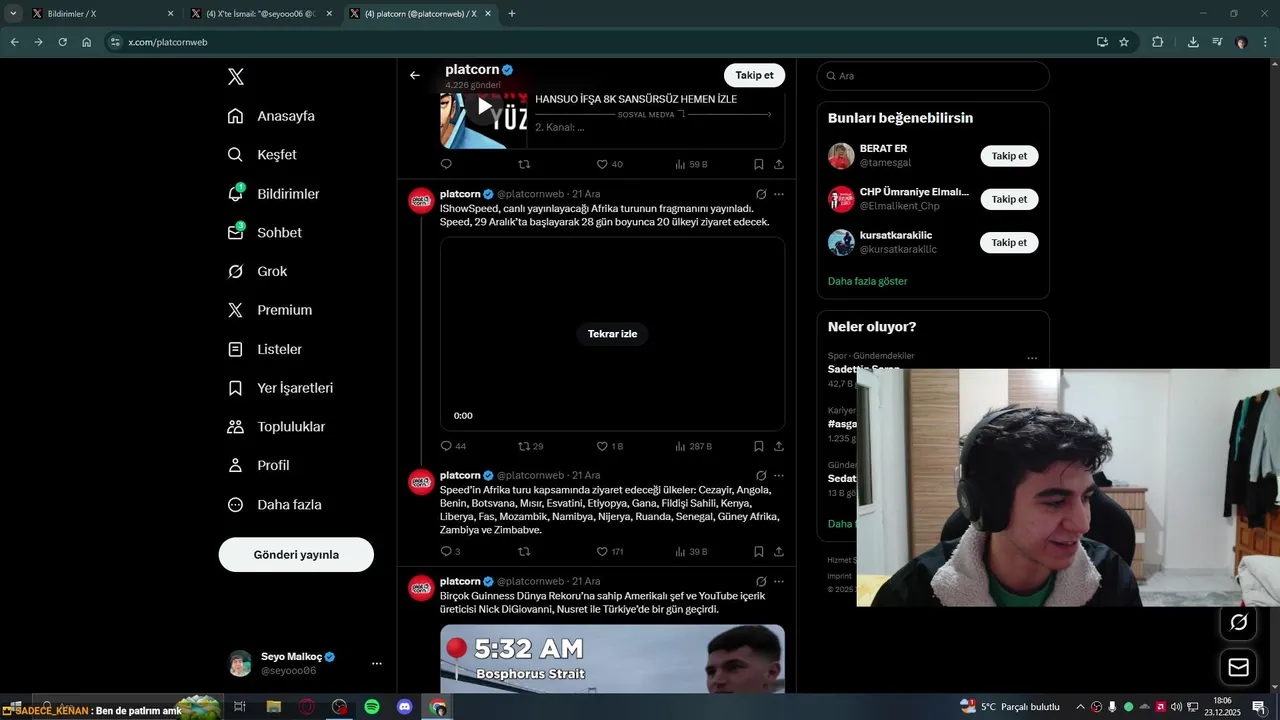This screenshot has height=720, width=1280.
Task: Click Tekrar izle on the video
Action: (x=612, y=334)
